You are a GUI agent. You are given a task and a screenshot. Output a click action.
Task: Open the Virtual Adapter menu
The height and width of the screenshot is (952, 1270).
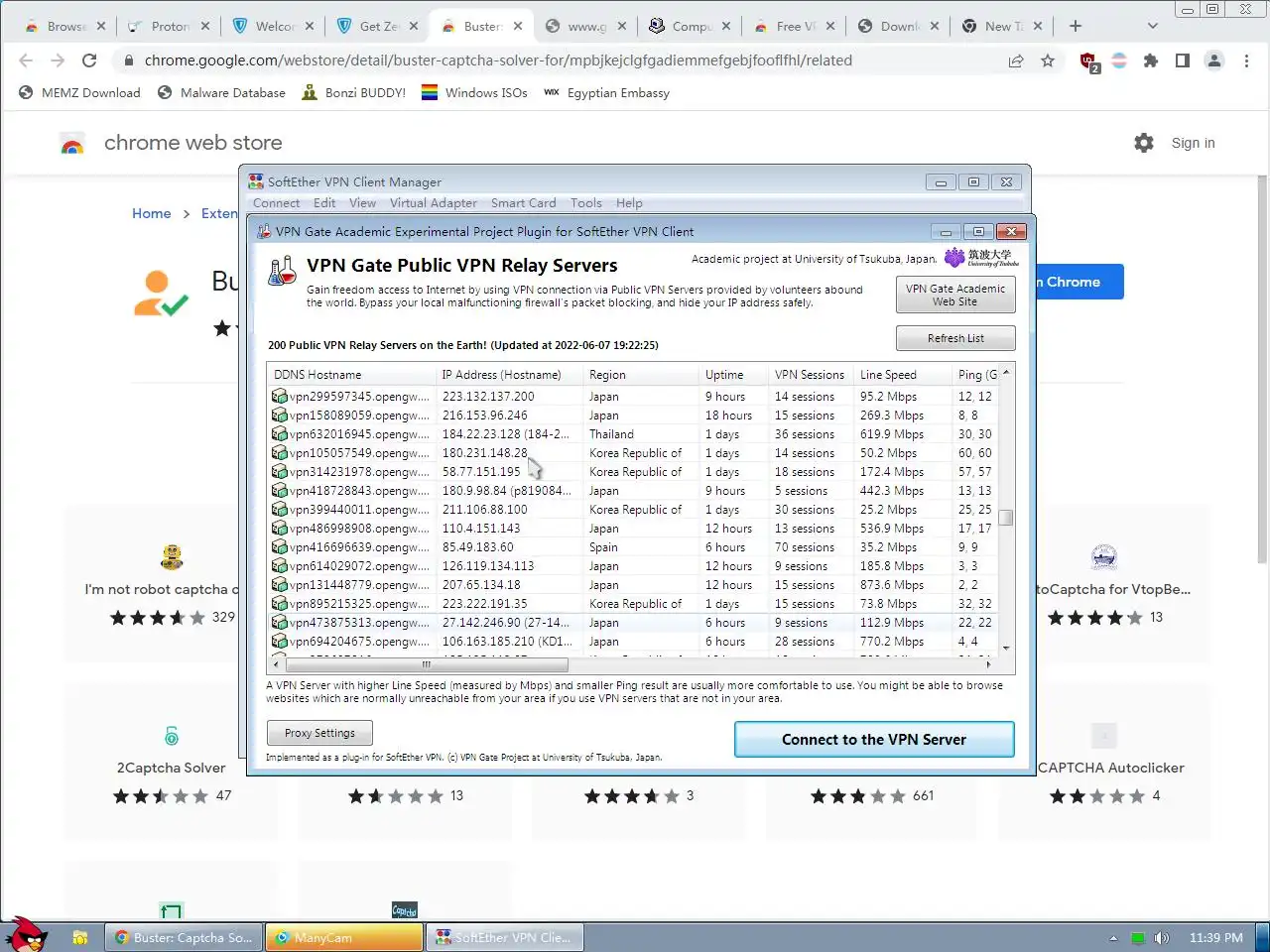click(x=433, y=202)
